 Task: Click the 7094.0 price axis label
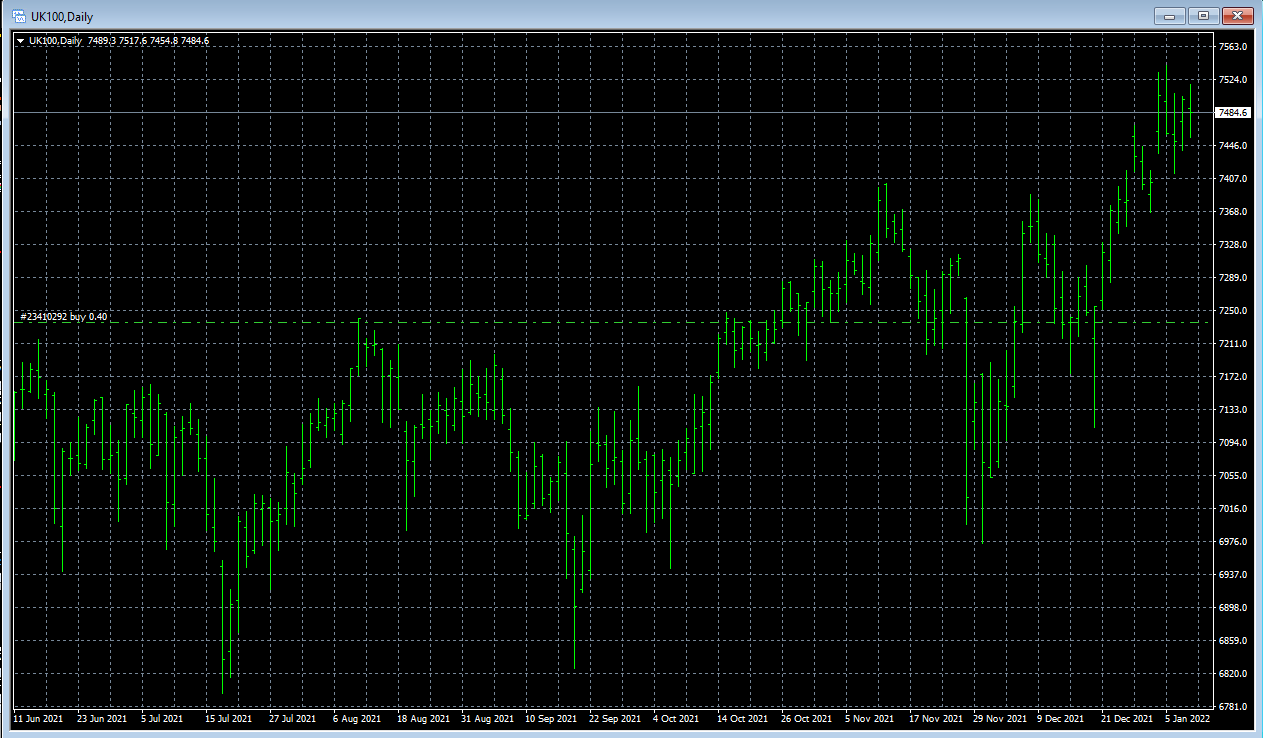[1233, 443]
